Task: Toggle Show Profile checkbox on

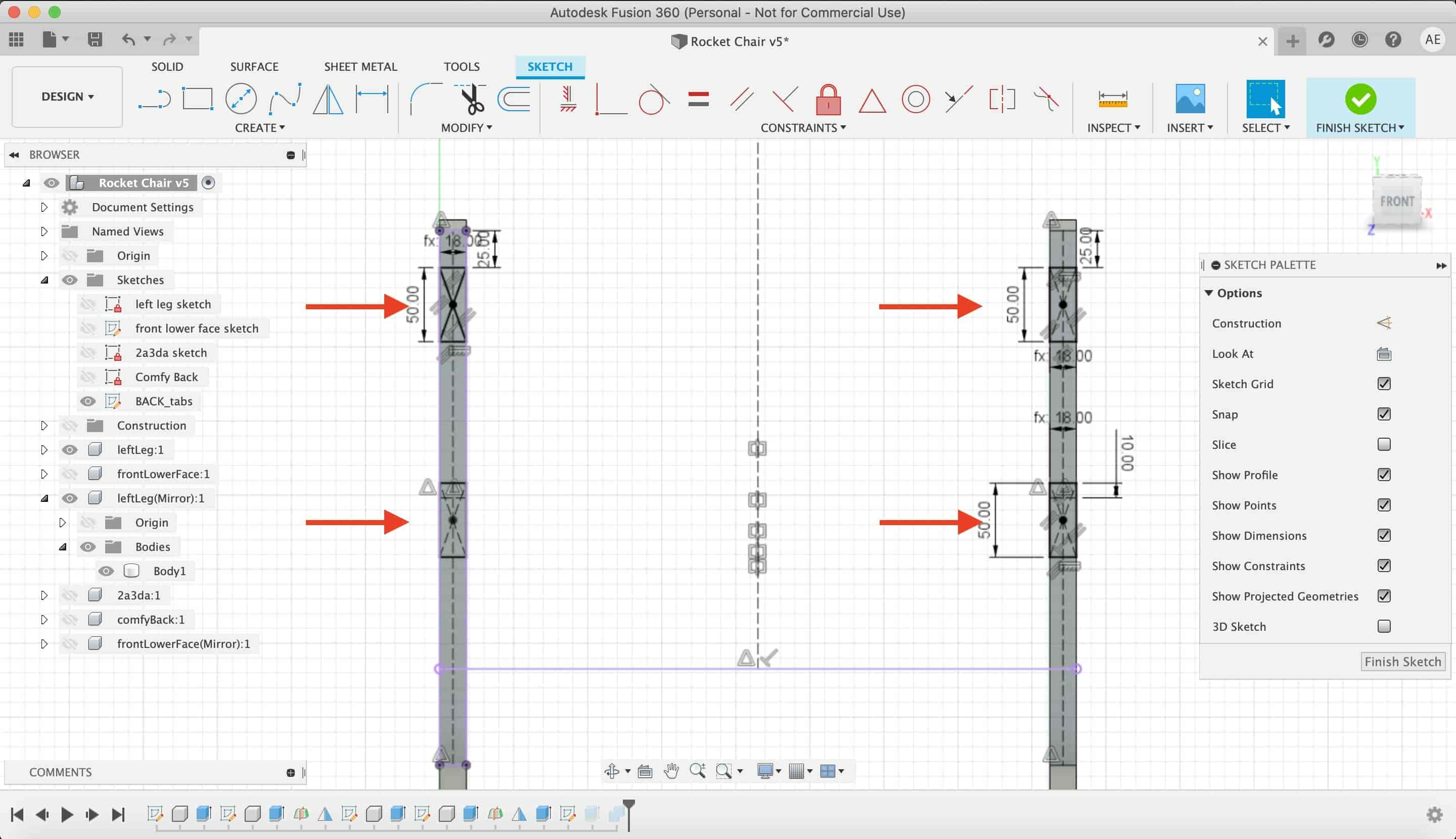Action: click(1384, 474)
